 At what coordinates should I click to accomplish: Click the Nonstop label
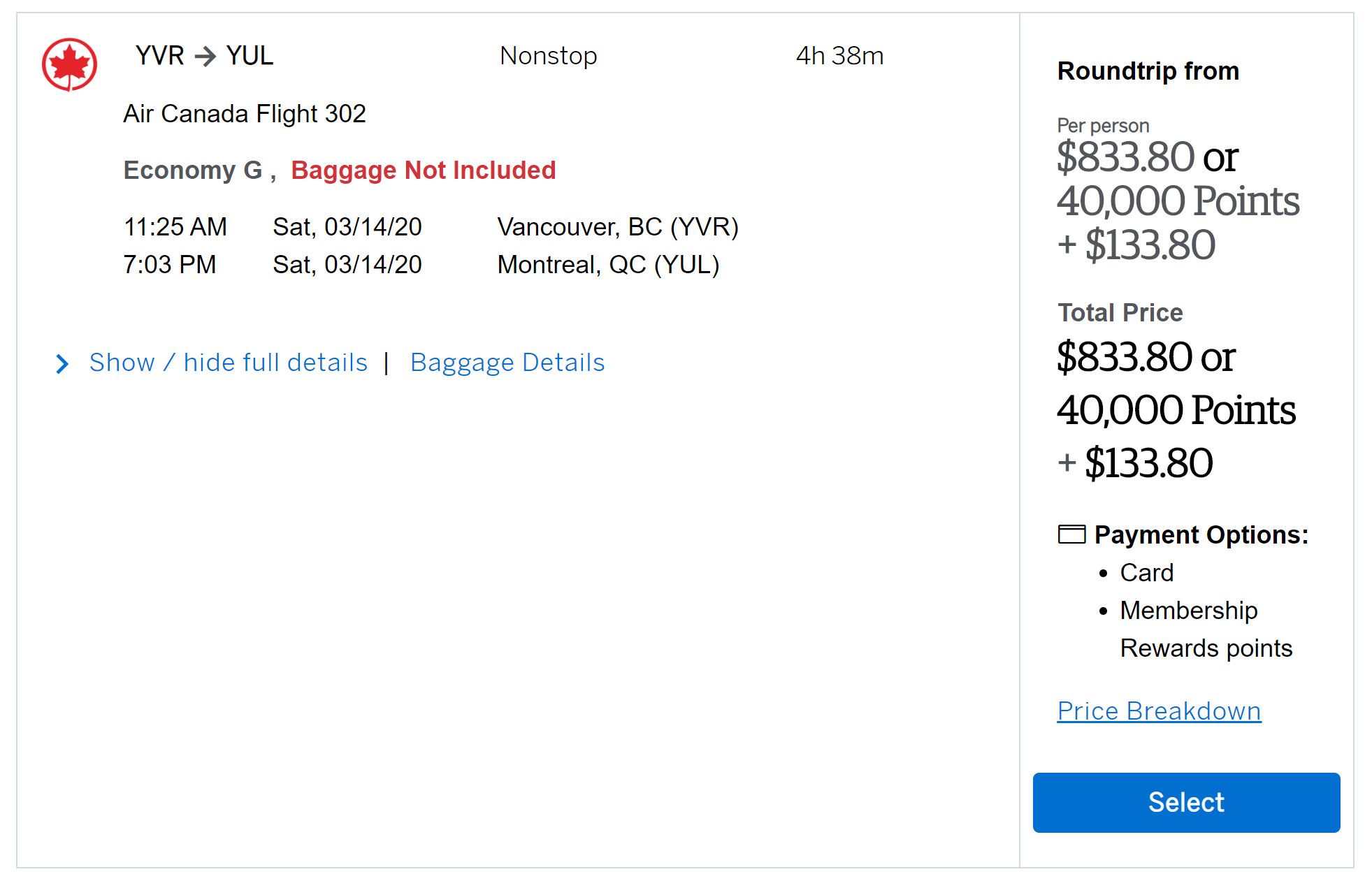point(549,56)
